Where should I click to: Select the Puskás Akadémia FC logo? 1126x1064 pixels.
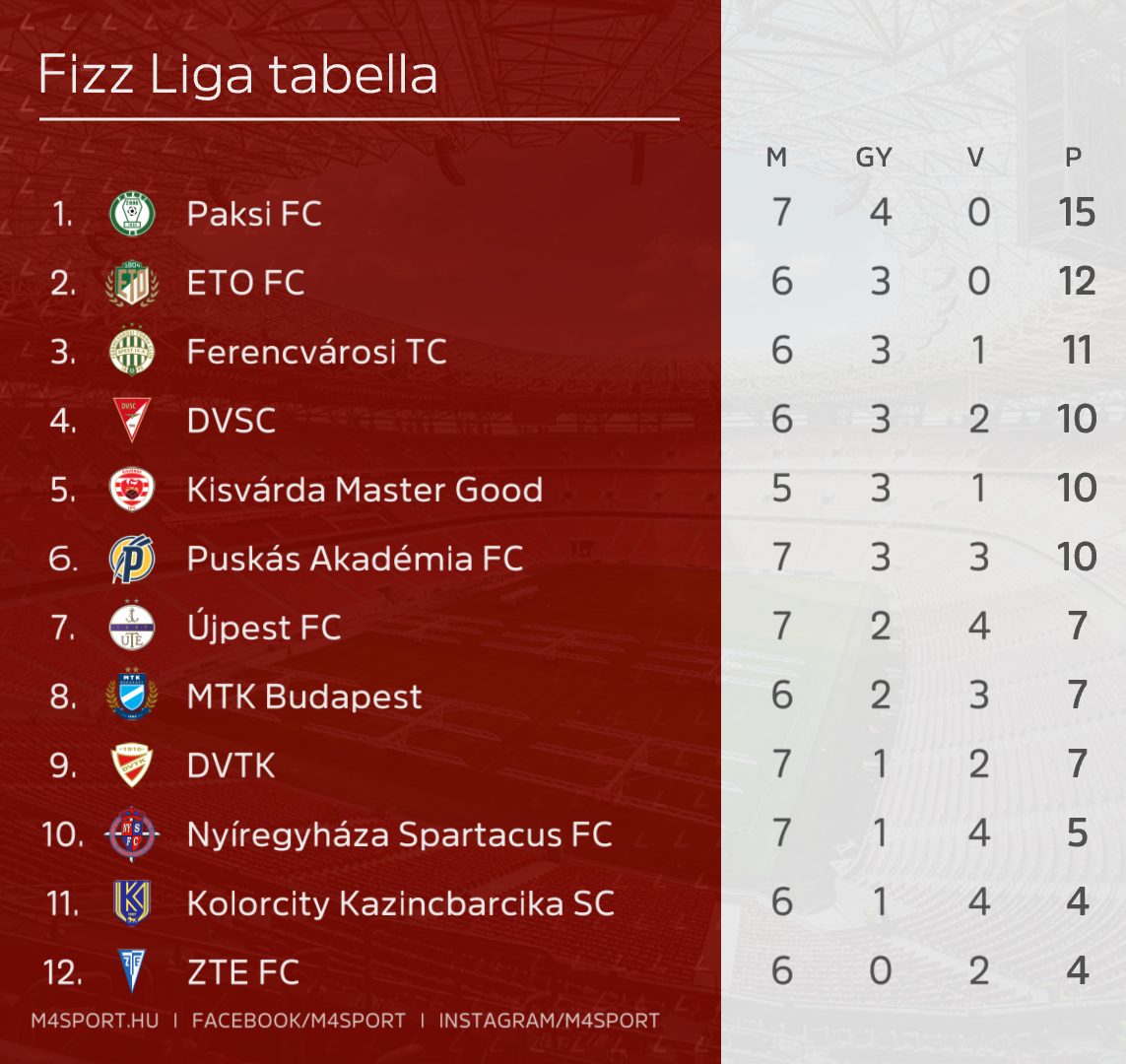pos(132,559)
